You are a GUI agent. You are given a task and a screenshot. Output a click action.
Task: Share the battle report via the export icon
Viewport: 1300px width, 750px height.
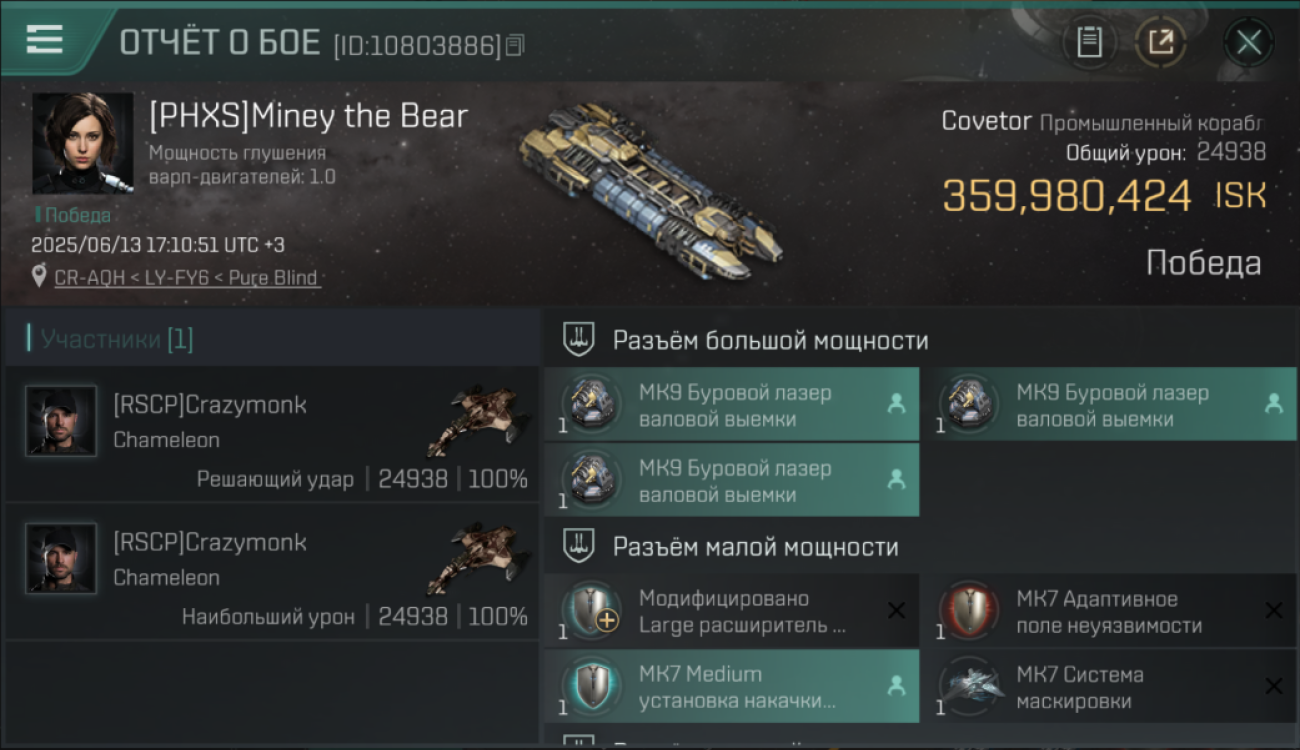point(1160,42)
